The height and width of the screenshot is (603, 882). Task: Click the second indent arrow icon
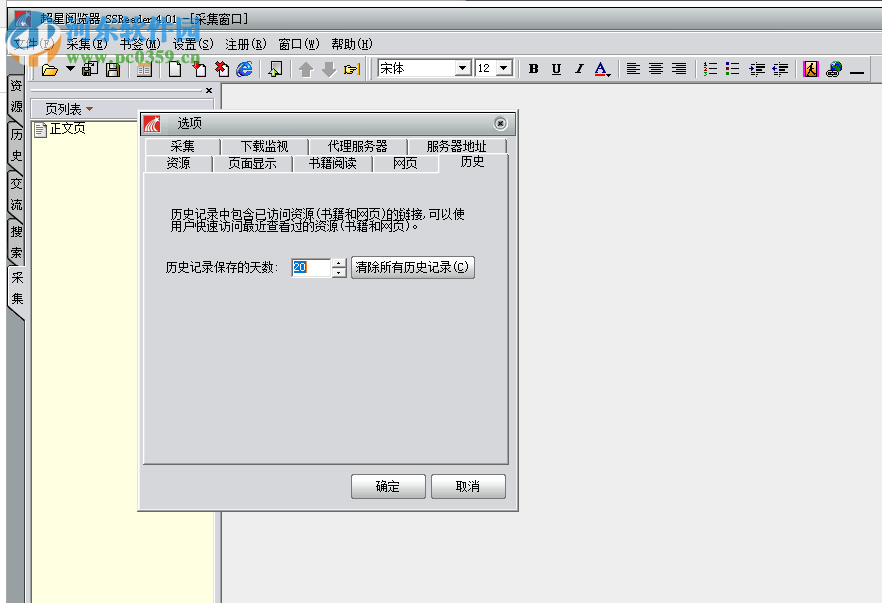tap(780, 69)
